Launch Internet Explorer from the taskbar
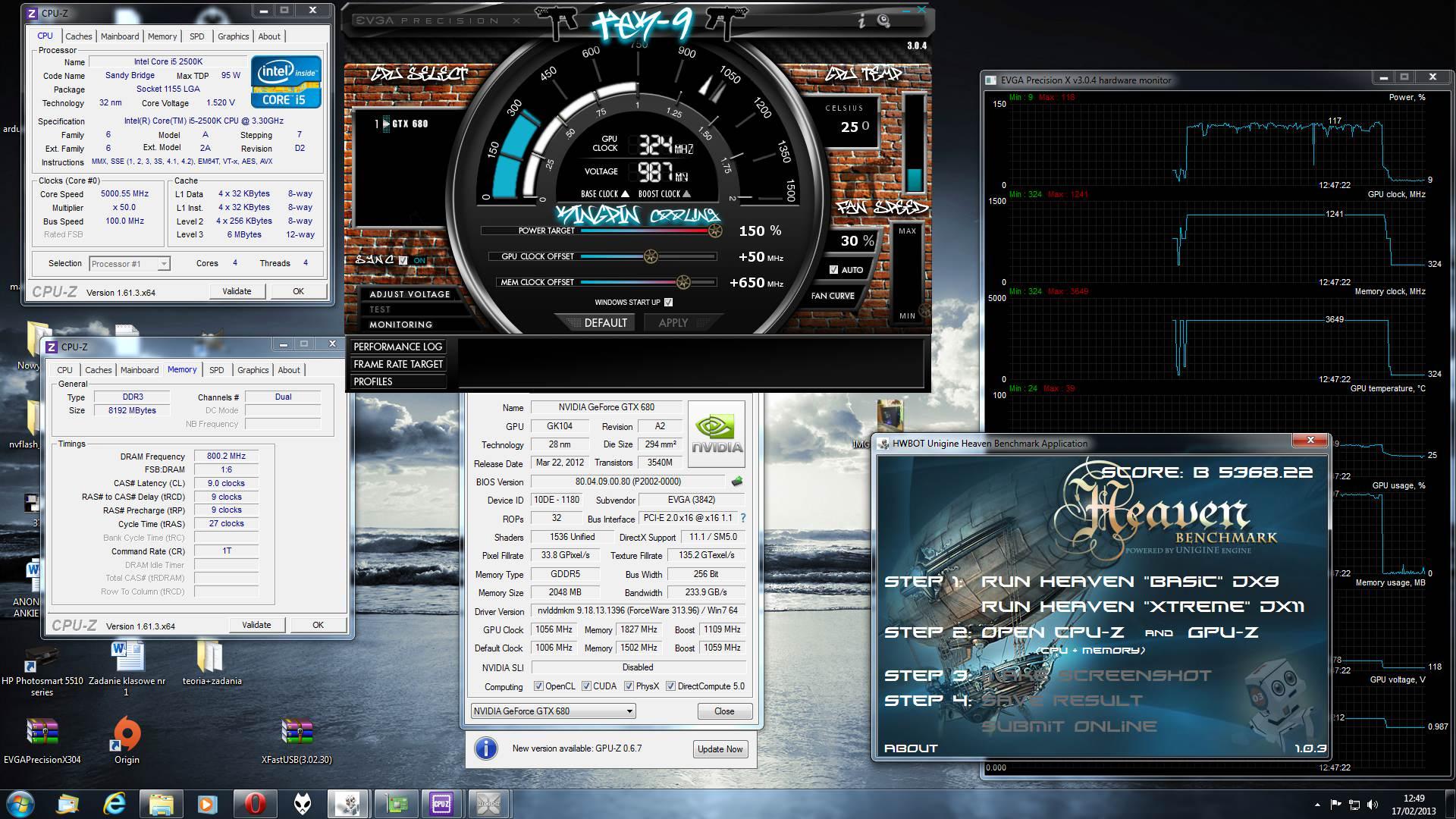Image resolution: width=1456 pixels, height=819 pixels. pos(115,804)
